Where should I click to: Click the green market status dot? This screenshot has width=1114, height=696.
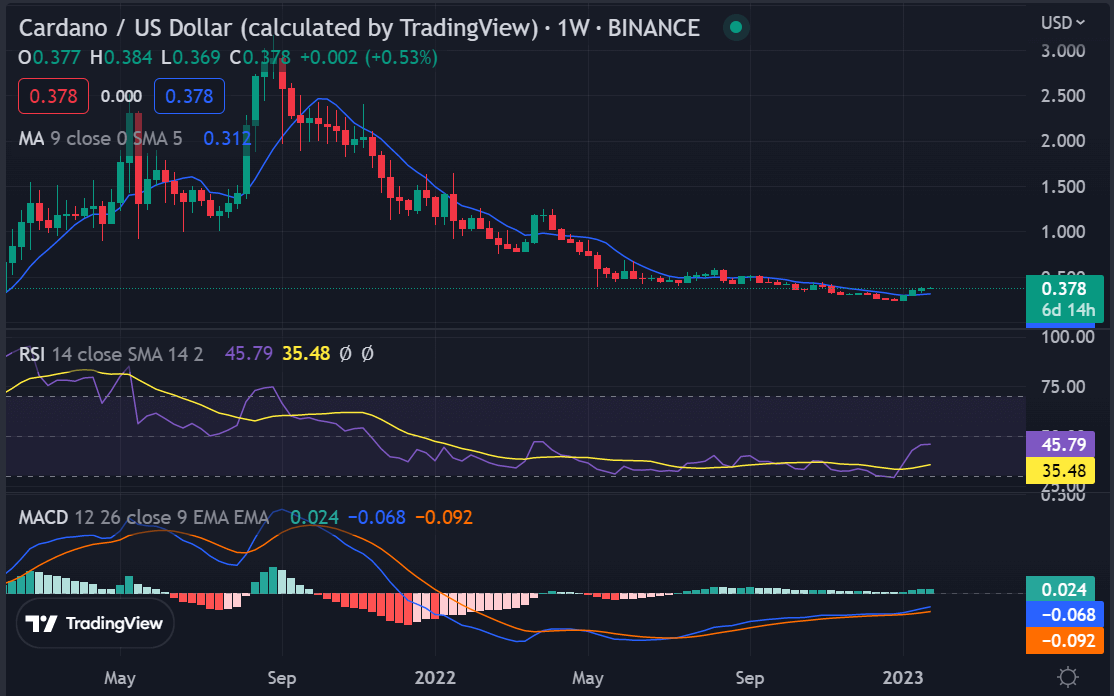coord(736,28)
